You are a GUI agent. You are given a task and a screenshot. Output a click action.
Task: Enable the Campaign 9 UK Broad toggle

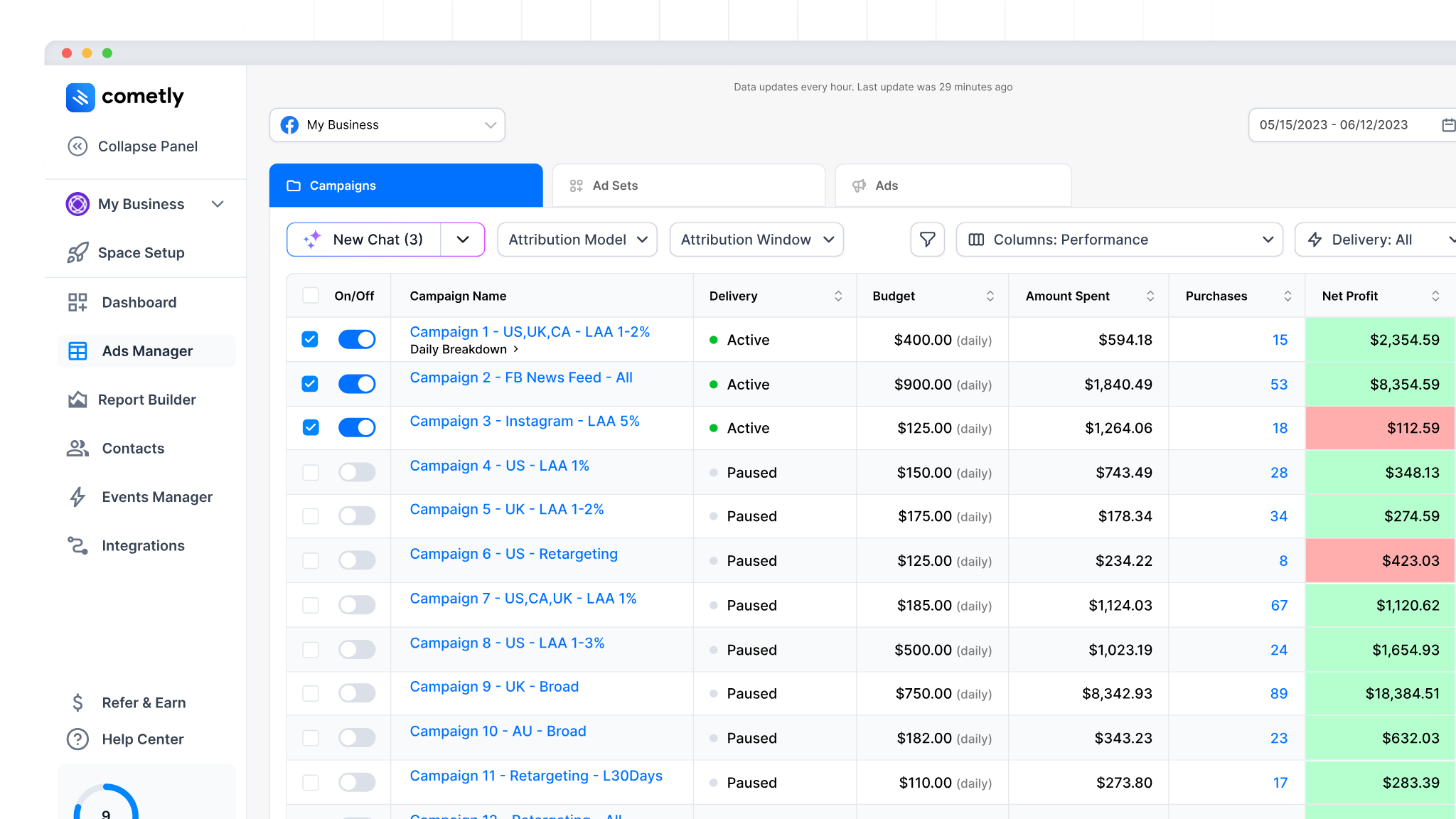[x=357, y=693]
